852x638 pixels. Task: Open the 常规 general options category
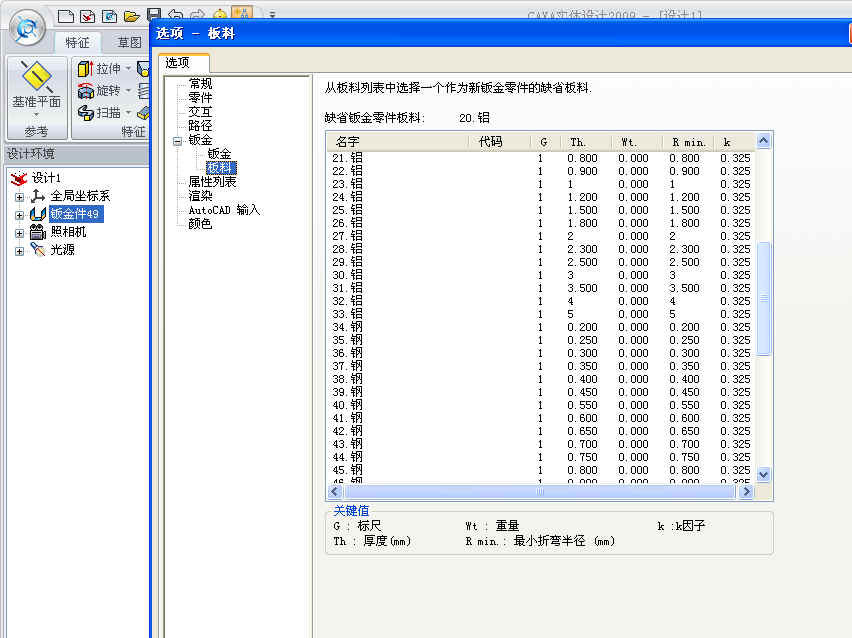(200, 84)
